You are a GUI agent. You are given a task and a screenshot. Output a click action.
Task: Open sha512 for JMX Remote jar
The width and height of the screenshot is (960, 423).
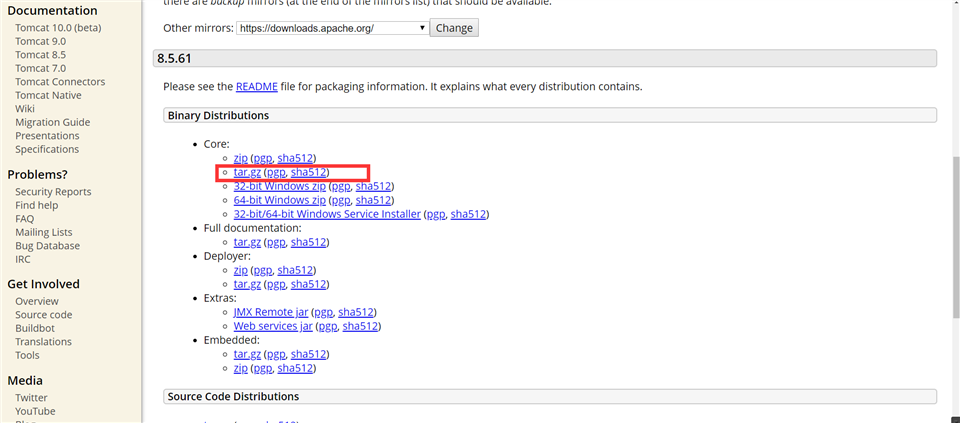(356, 312)
